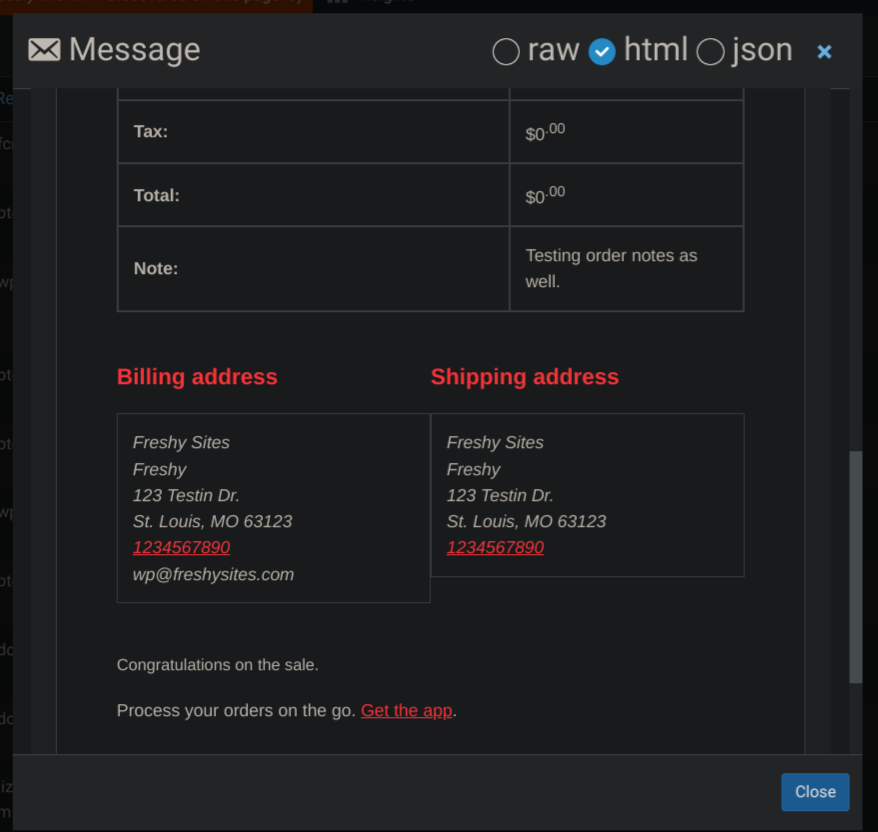Select the raw view radio button
Viewport: 878px width, 832px height.
505,50
